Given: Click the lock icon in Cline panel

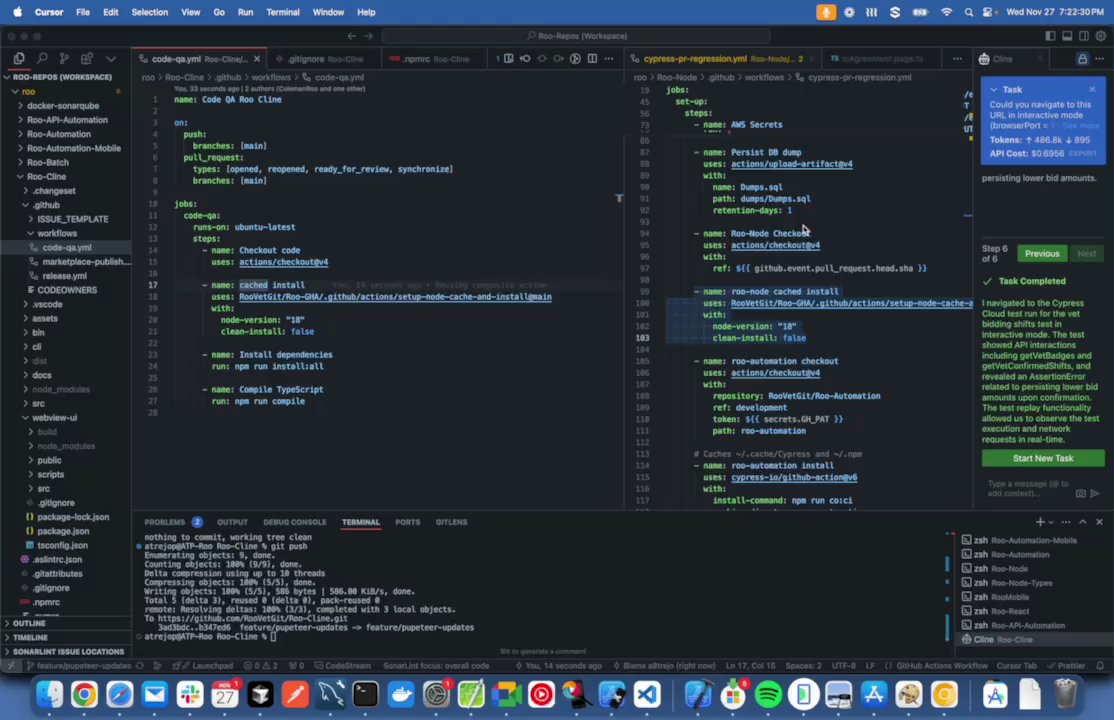Looking at the screenshot, I should (x=1082, y=59).
